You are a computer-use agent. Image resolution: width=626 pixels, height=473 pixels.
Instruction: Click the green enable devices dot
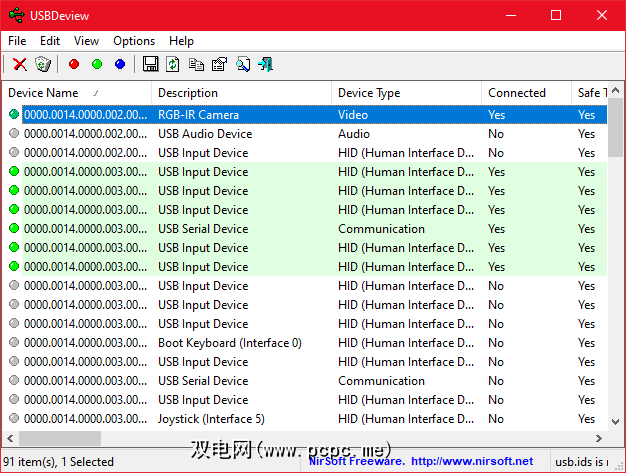point(97,64)
